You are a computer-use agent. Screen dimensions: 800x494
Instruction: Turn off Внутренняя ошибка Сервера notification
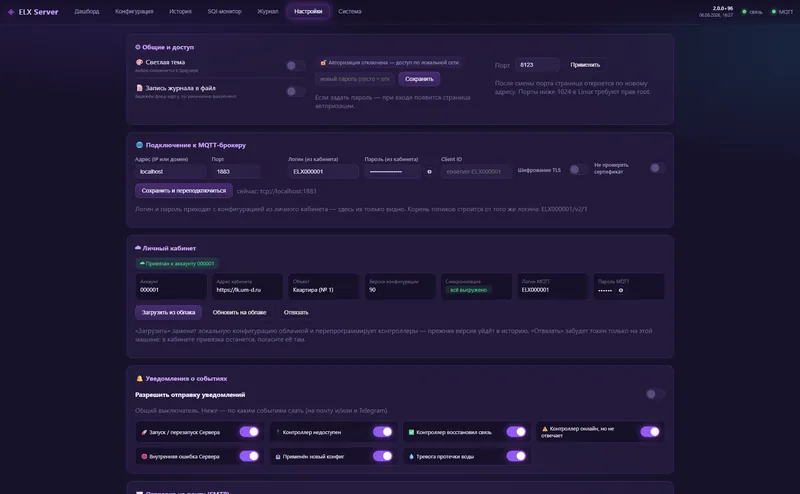249,456
